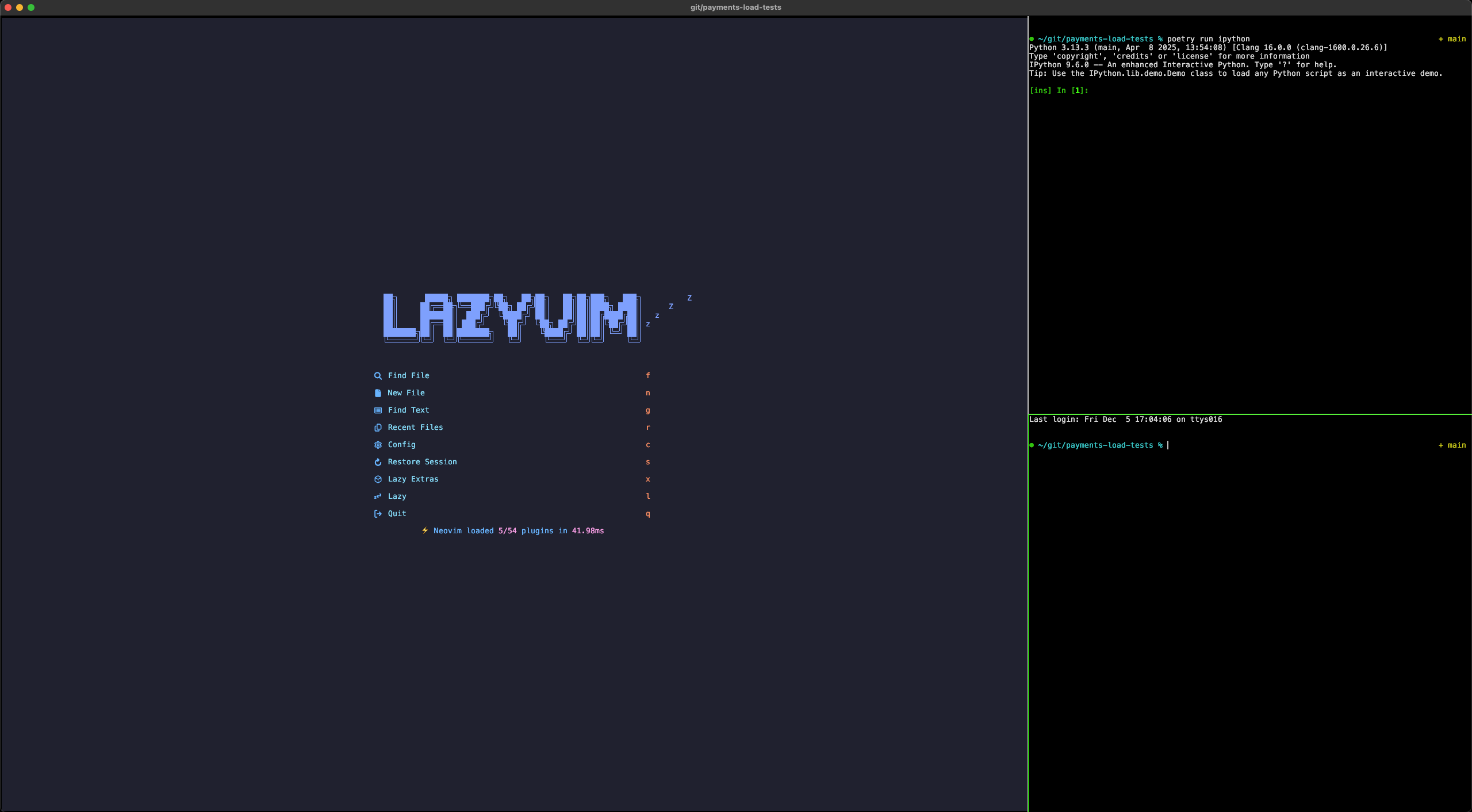Click the git/payments-load-tests window title
Image resolution: width=1472 pixels, height=812 pixels.
(735, 7)
